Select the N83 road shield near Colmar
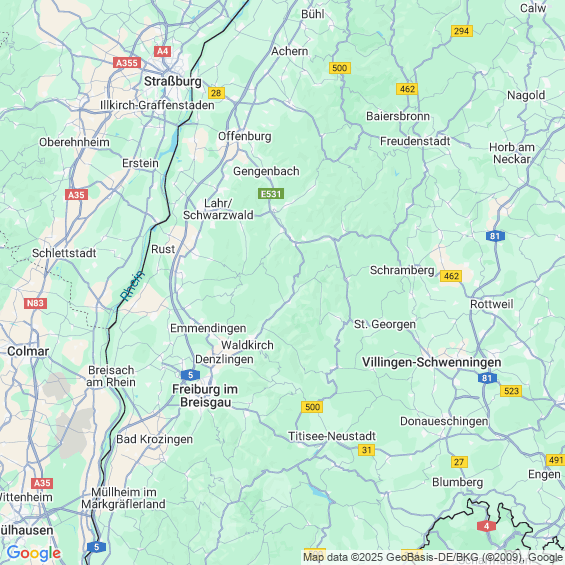This screenshot has width=565, height=565. click(x=35, y=303)
